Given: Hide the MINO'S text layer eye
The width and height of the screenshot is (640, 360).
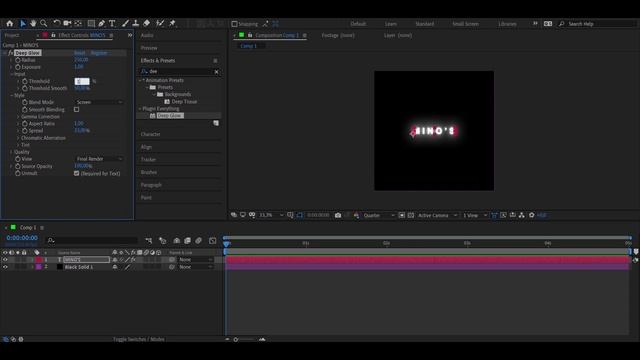Looking at the screenshot, I should 5,260.
